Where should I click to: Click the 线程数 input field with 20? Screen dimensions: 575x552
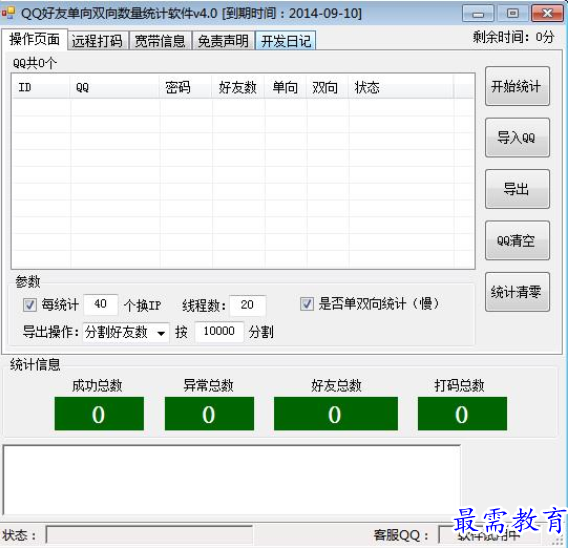click(248, 305)
